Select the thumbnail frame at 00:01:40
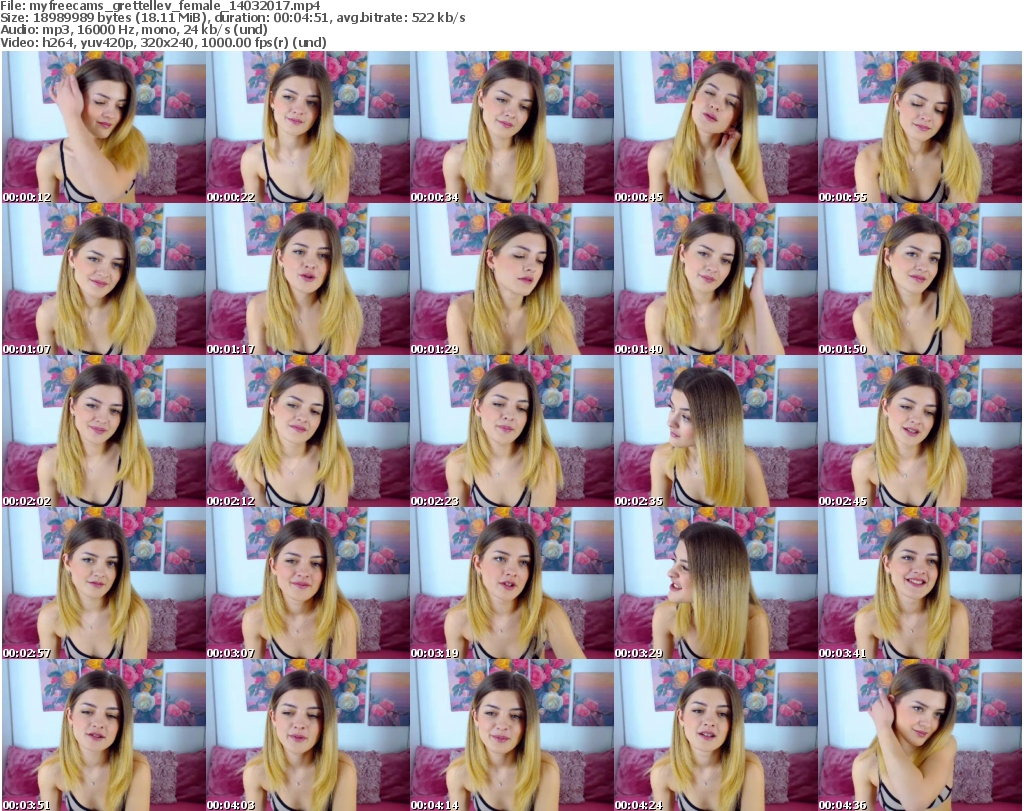The height and width of the screenshot is (811, 1024). [x=716, y=279]
